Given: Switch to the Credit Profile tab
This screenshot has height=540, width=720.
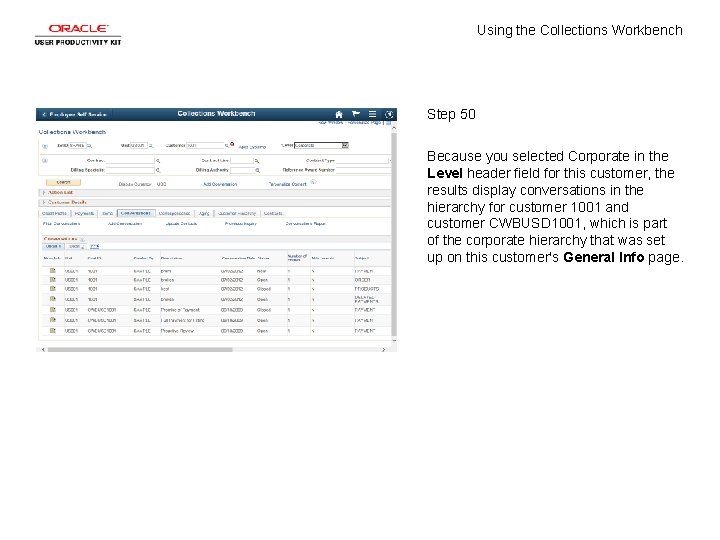Looking at the screenshot, I should (x=54, y=214).
